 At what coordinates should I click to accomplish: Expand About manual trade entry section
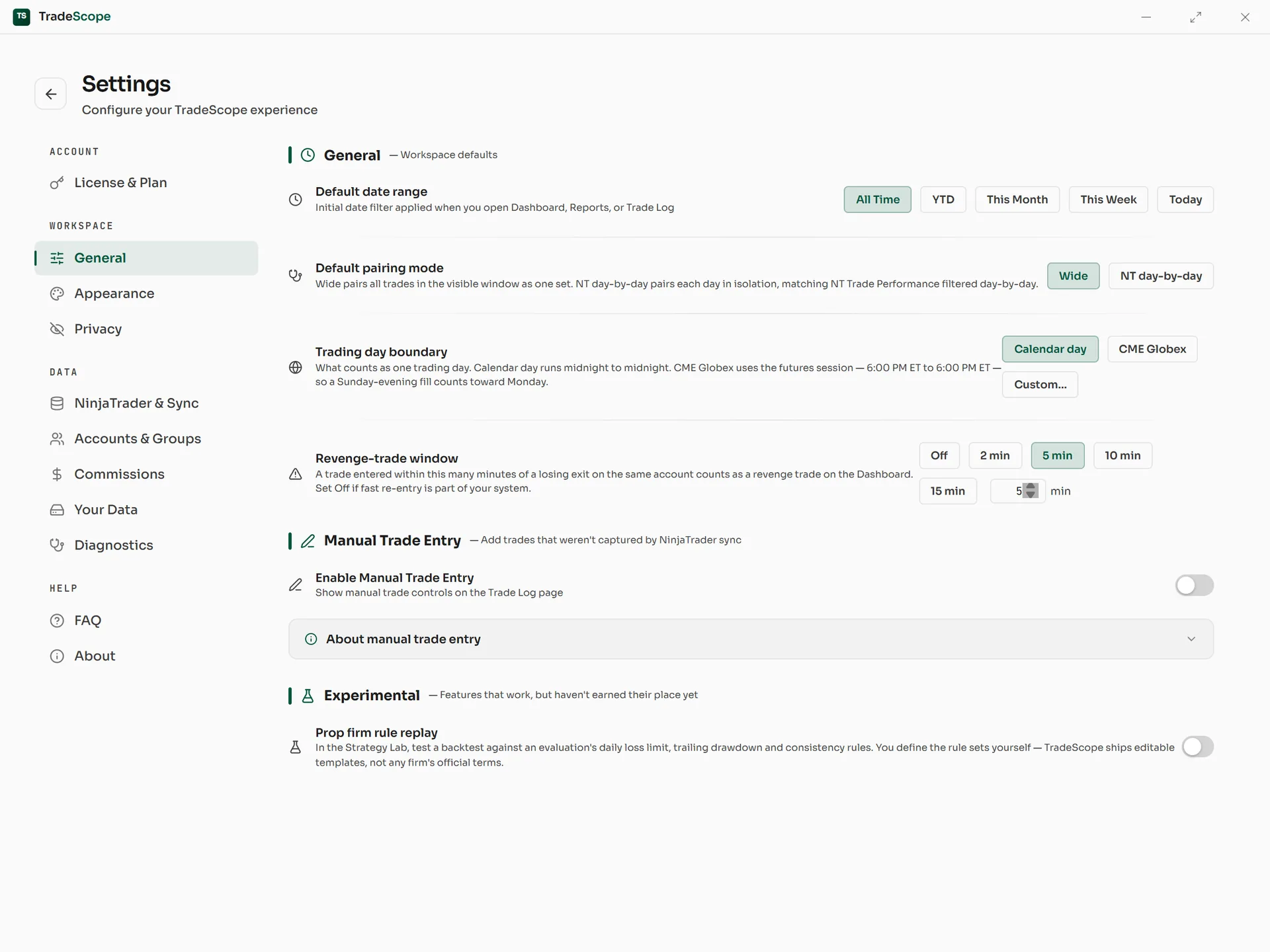pos(751,639)
